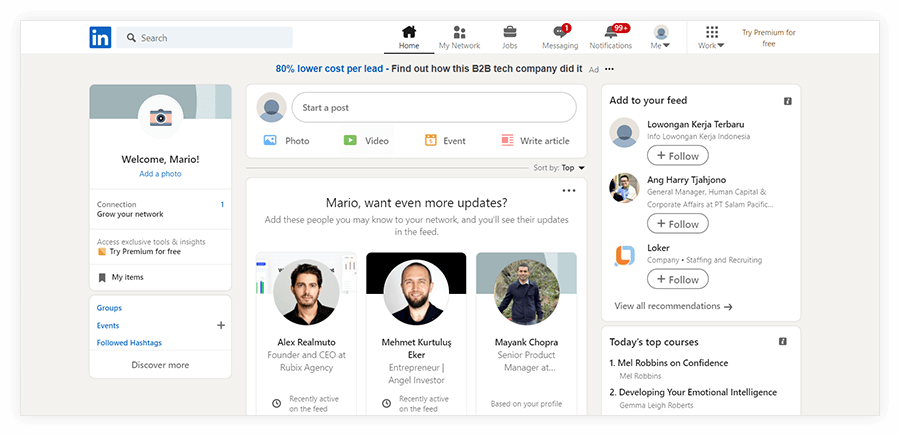Viewport: 899px width, 435px height.
Task: Click the plus icon next to Events
Action: [x=221, y=326]
